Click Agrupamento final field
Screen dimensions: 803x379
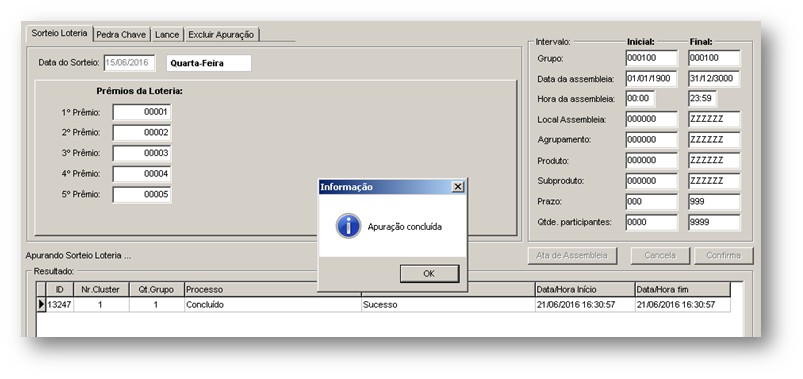[x=714, y=139]
